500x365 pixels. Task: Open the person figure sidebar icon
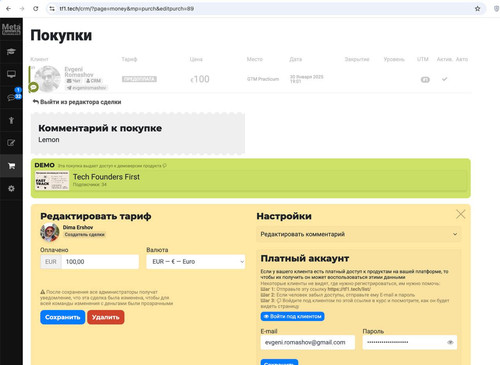tap(11, 120)
